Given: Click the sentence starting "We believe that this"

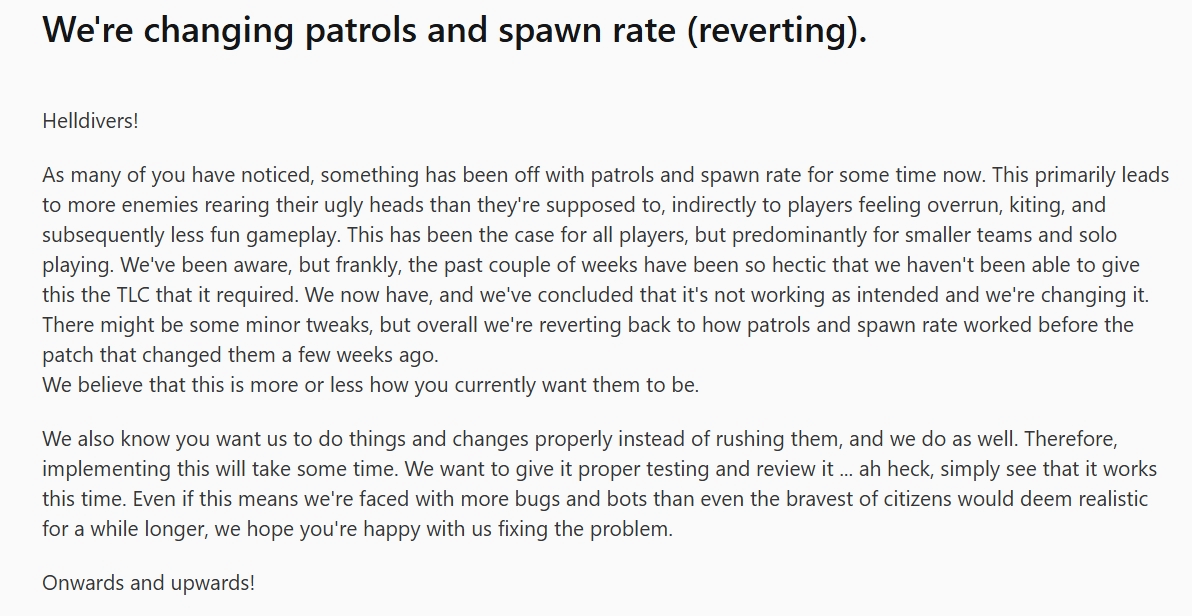Looking at the screenshot, I should point(370,385).
